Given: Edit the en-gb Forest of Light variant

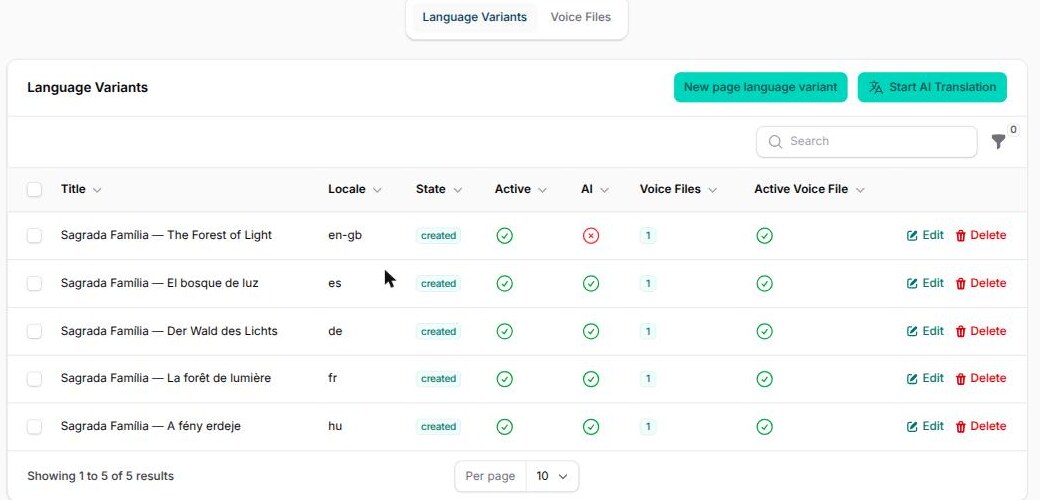Looking at the screenshot, I should coord(925,235).
